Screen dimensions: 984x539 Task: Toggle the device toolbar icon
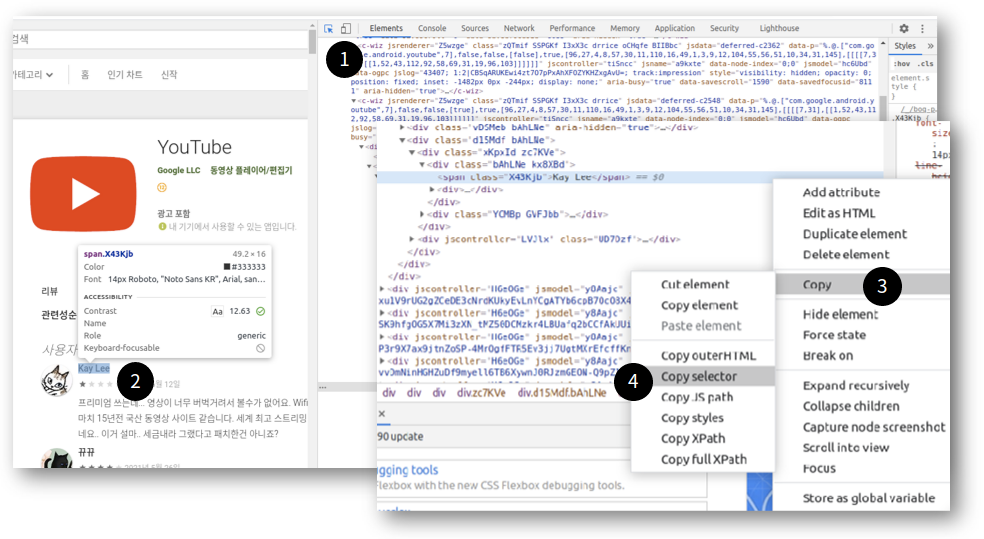346,28
